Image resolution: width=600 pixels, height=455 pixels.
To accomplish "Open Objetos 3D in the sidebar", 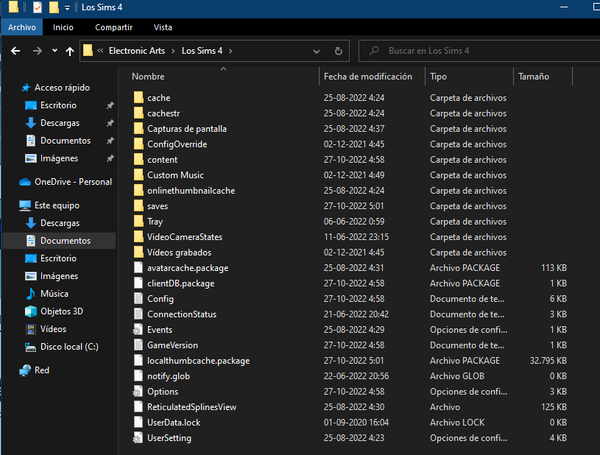I will pos(62,311).
